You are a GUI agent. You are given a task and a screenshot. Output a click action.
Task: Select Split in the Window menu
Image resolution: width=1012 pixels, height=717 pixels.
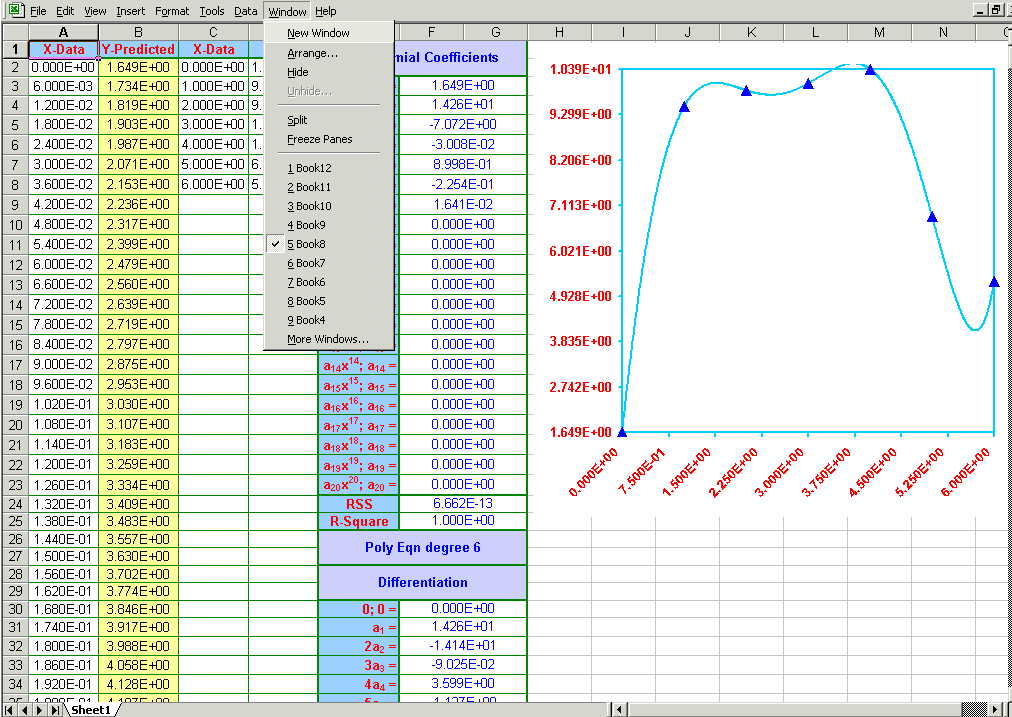pos(297,120)
